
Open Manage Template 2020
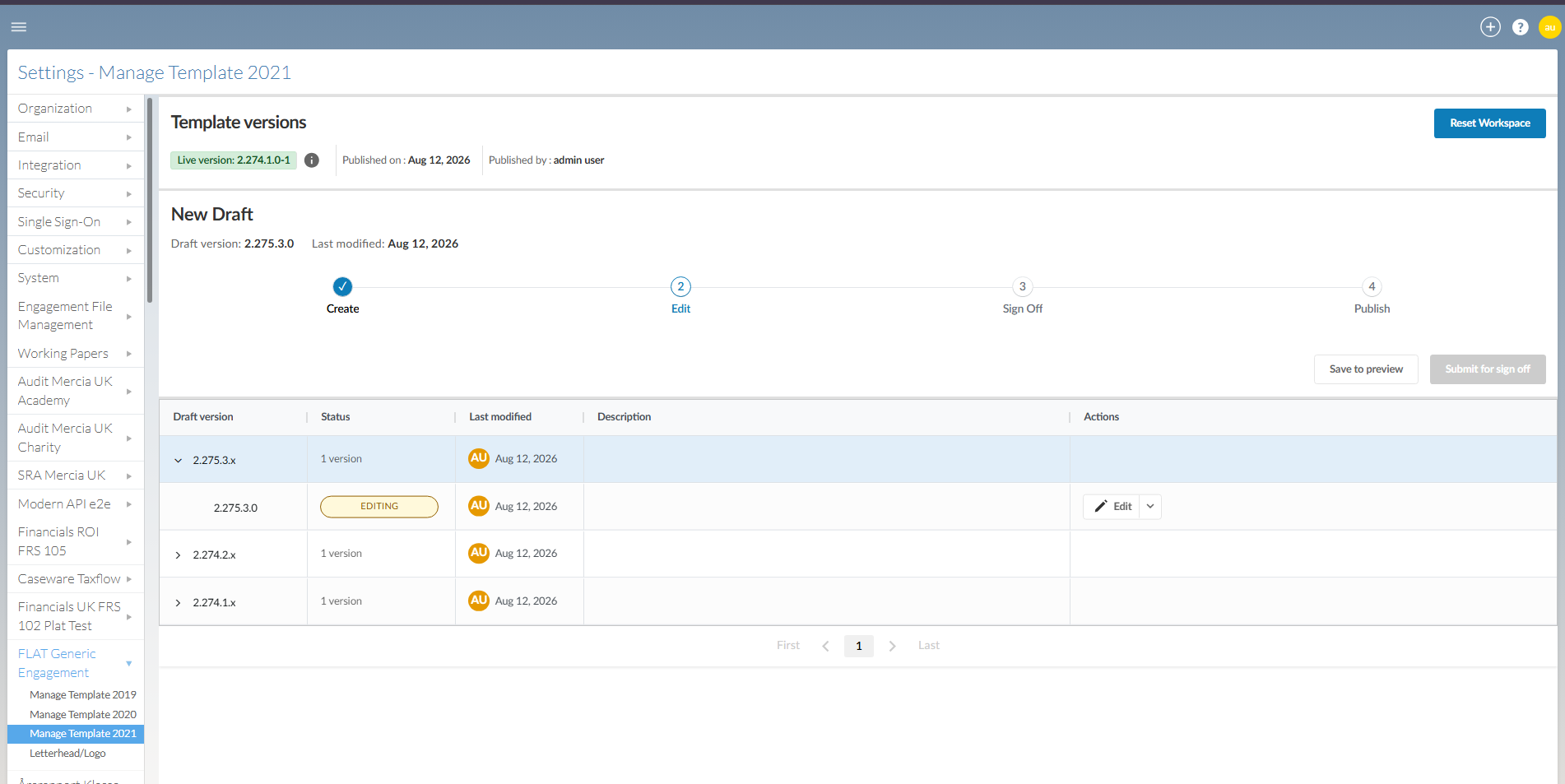[82, 715]
